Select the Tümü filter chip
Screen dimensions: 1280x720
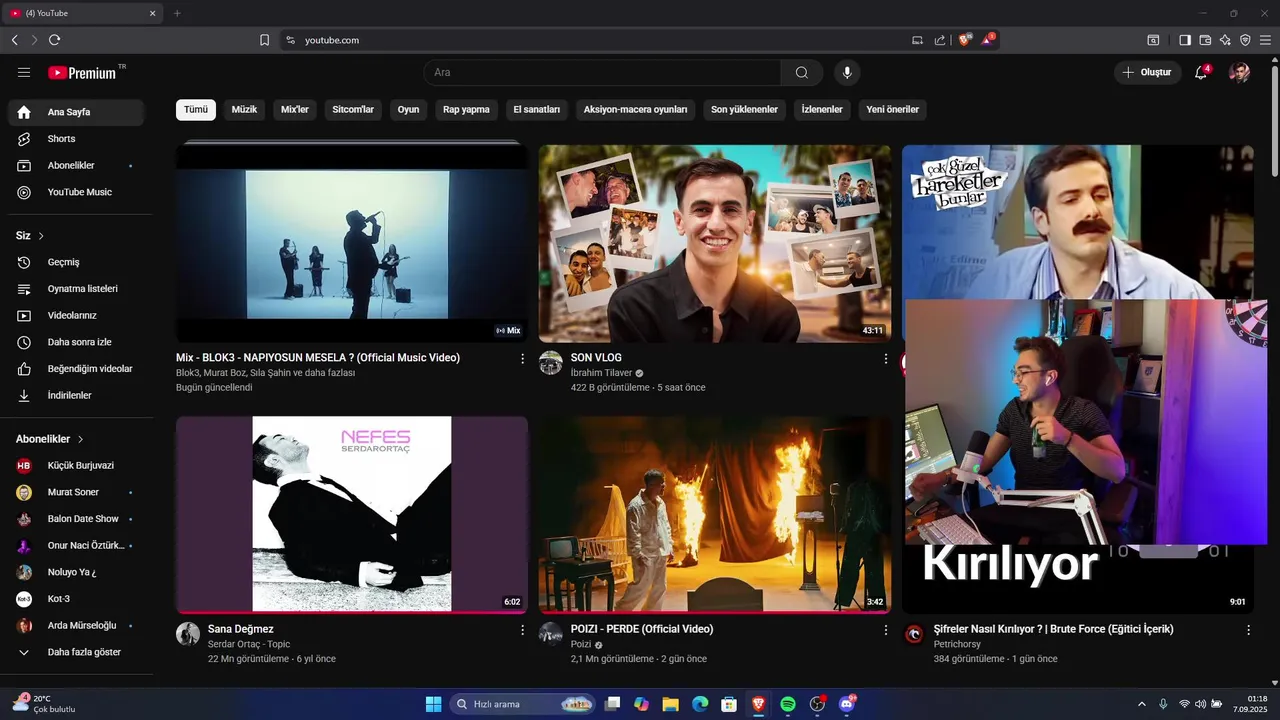196,110
